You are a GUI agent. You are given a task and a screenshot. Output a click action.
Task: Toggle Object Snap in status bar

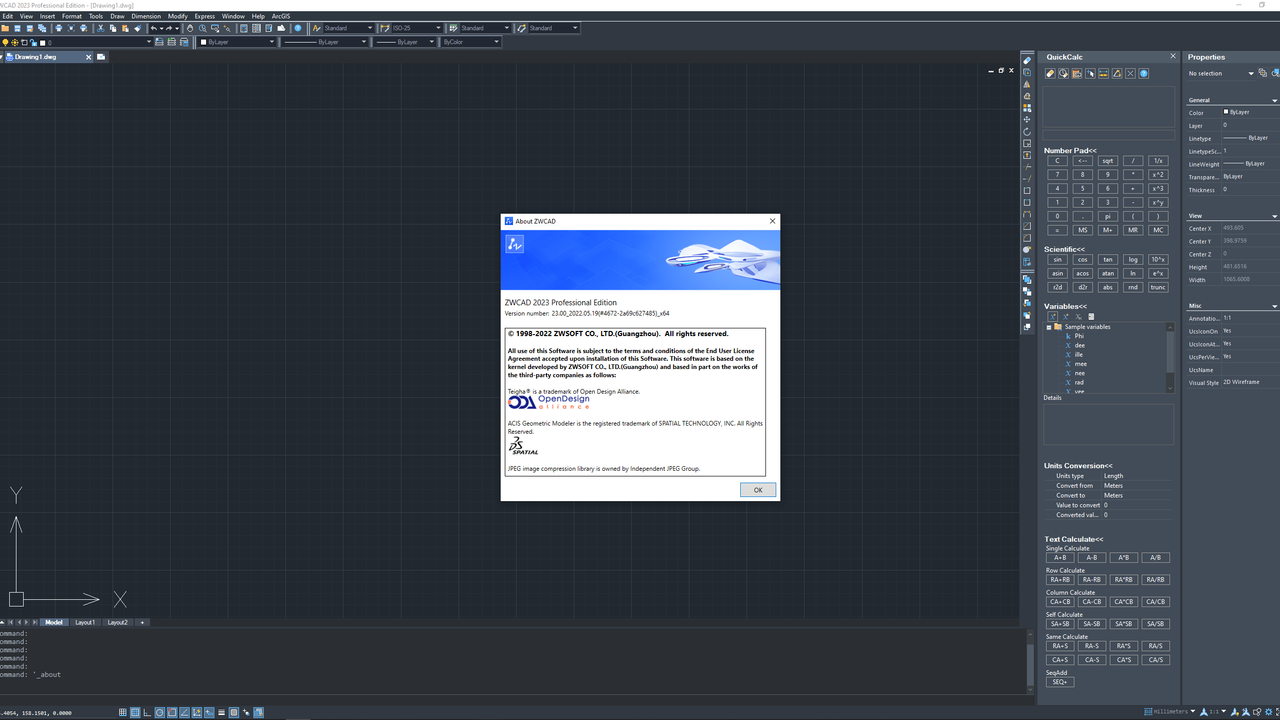point(172,712)
